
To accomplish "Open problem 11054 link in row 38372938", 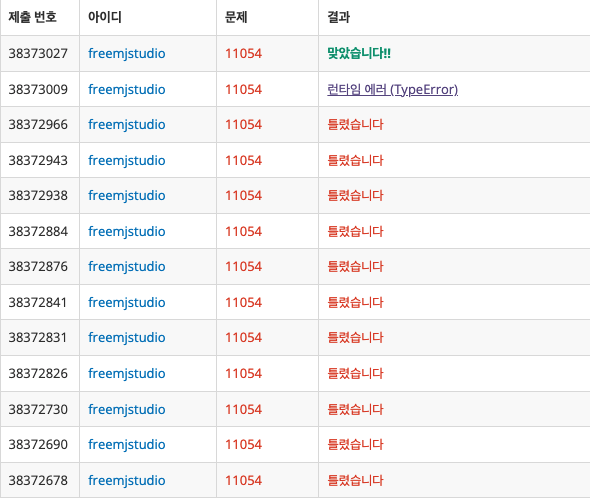I will click(243, 196).
